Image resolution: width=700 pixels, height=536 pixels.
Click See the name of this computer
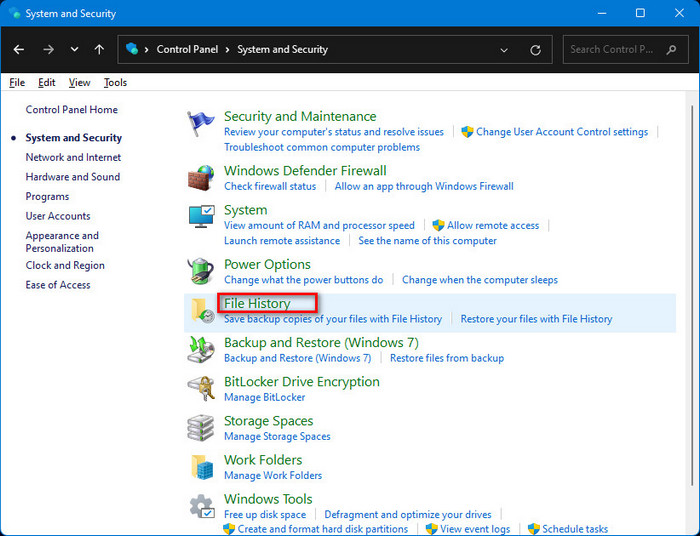pyautogui.click(x=427, y=241)
